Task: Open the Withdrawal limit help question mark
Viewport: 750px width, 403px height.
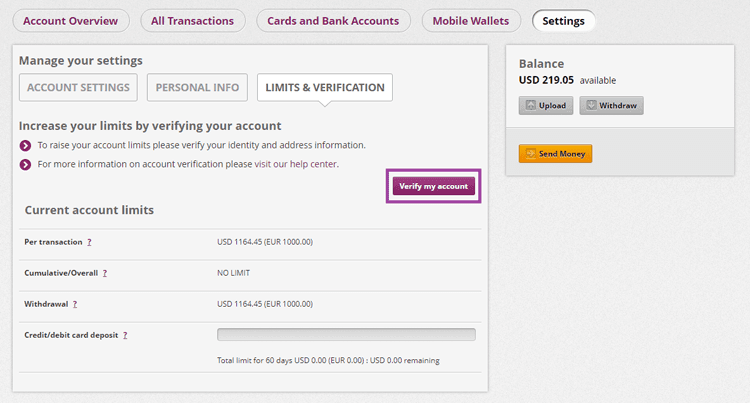Action: pos(75,305)
